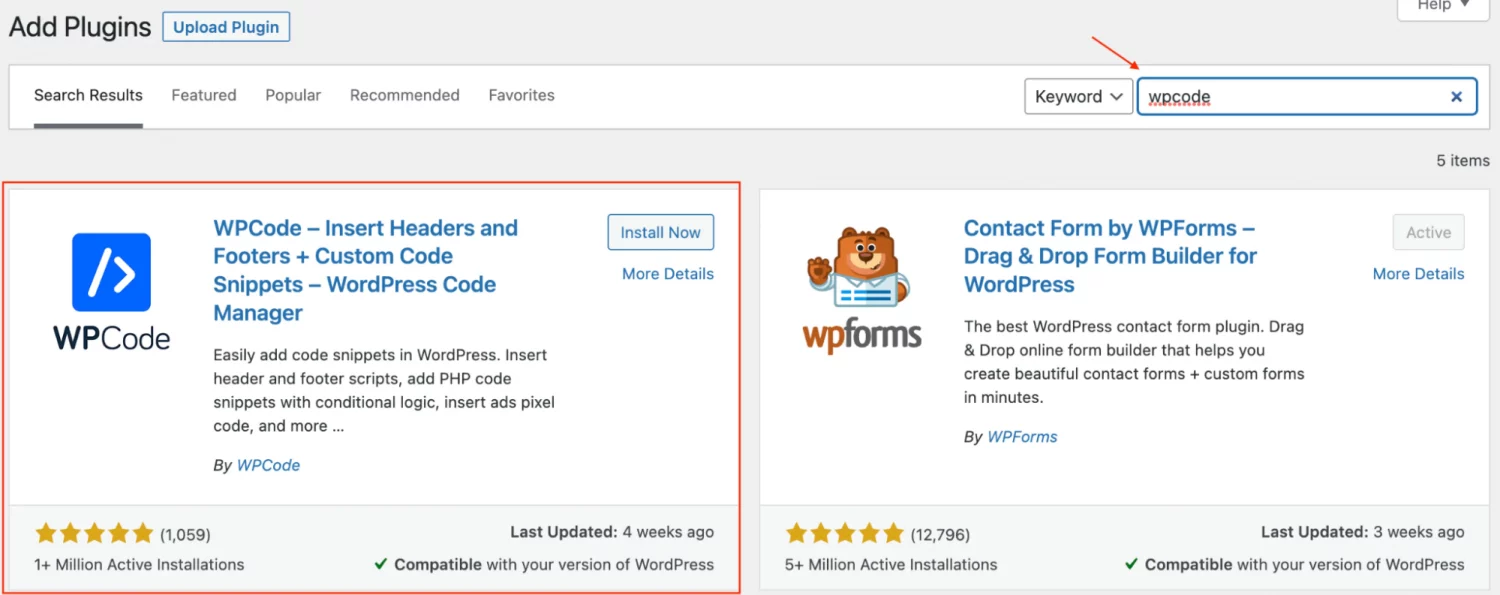Switch to the Search Results tab
The image size is (1500, 595).
88,96
